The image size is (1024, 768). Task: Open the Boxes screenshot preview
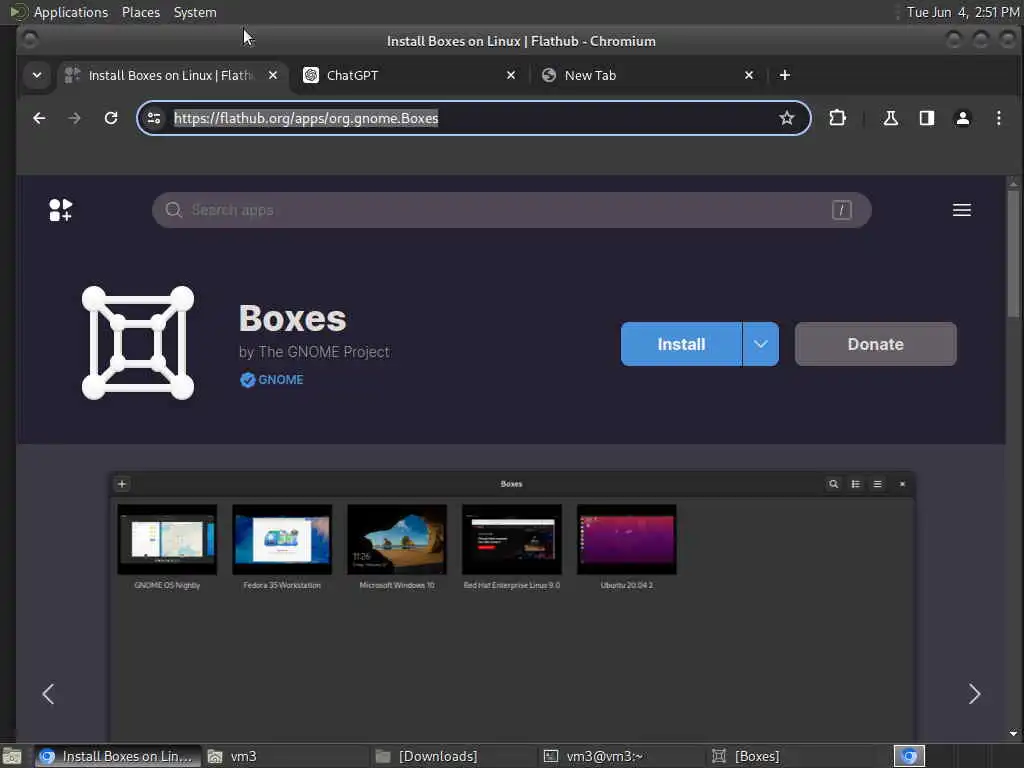[x=511, y=606]
